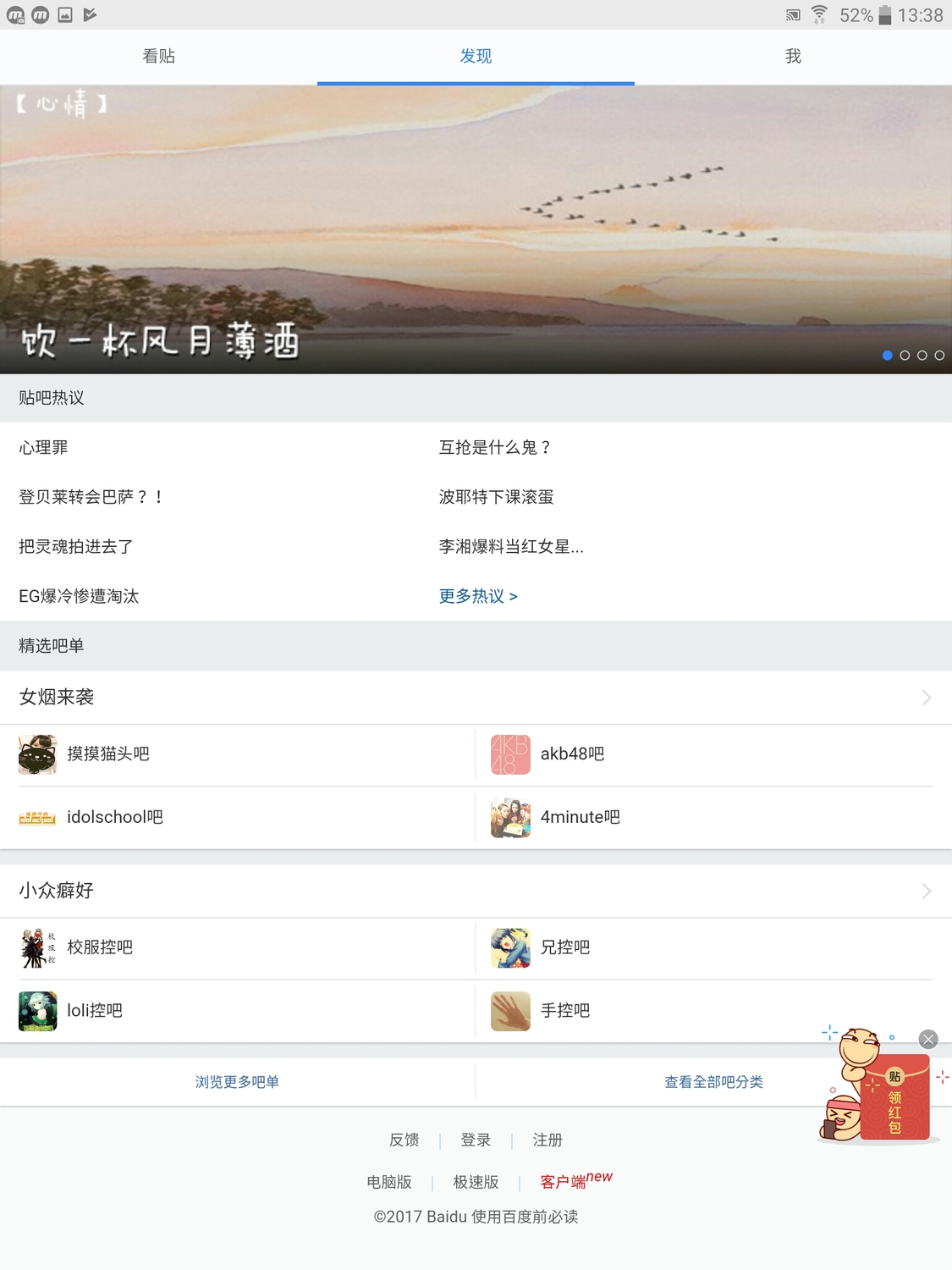Tap the Play Store notification icon
This screenshot has width=952, height=1270.
tap(90, 14)
